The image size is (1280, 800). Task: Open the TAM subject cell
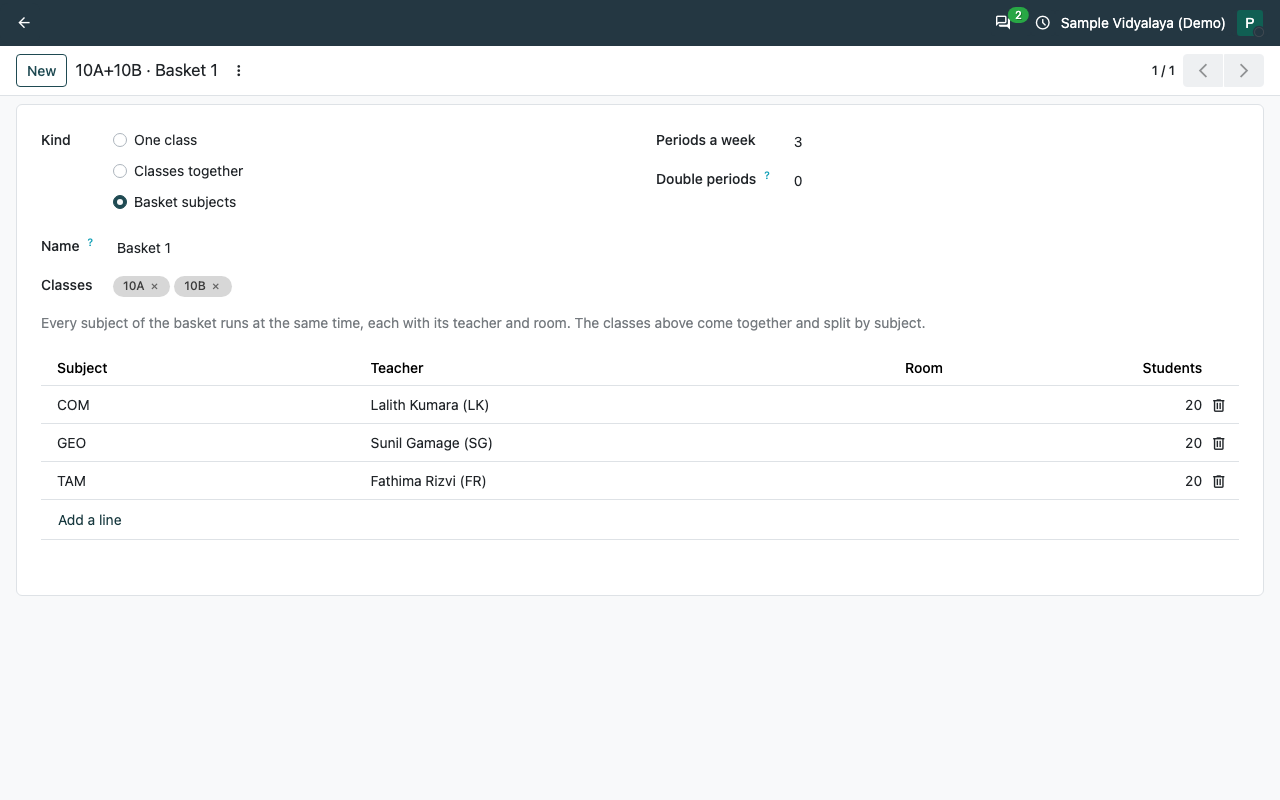[x=205, y=481]
